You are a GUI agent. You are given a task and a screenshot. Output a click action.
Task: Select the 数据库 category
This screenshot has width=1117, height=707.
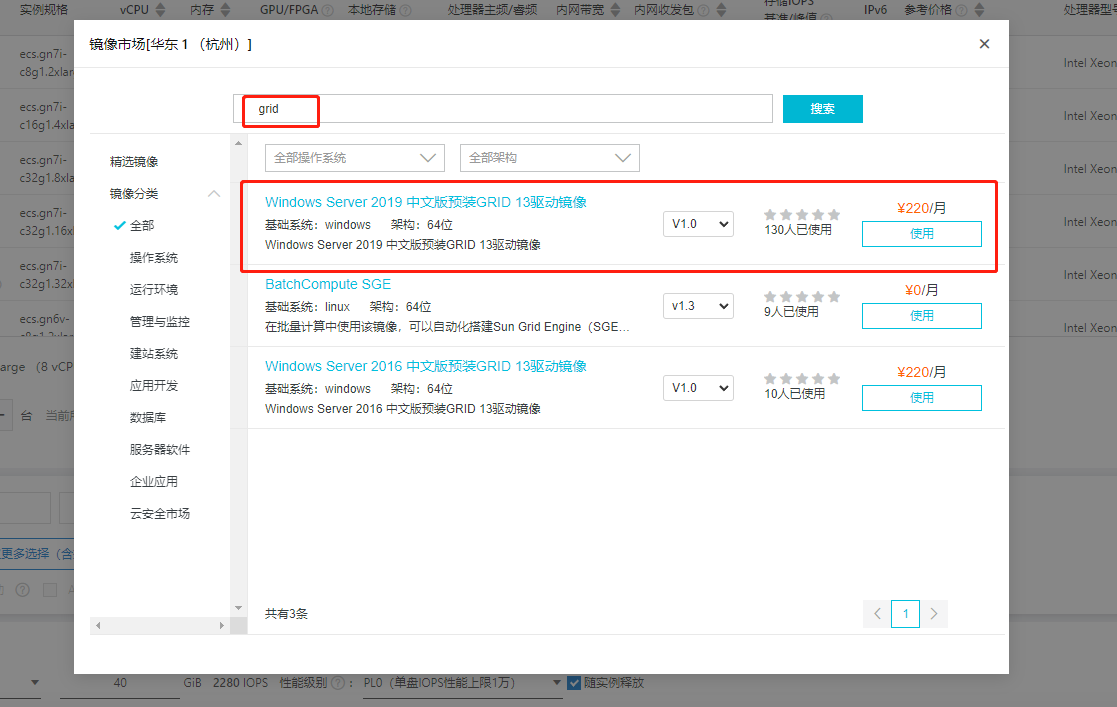tap(147, 418)
